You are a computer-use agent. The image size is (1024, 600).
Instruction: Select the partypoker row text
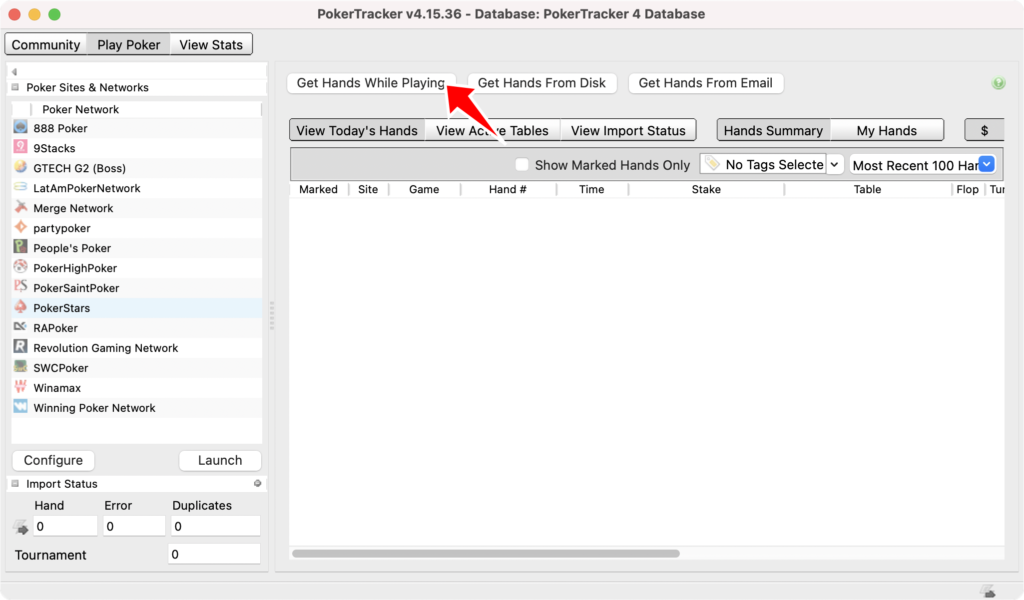(61, 228)
